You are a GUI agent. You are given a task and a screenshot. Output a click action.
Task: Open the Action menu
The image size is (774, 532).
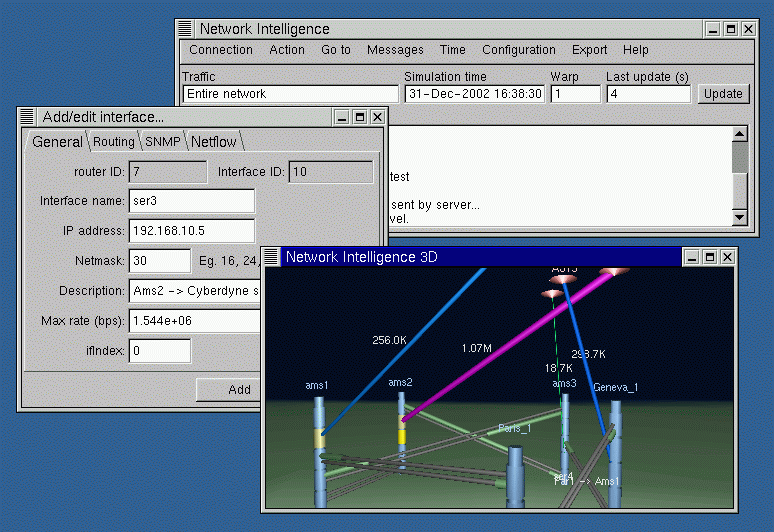point(287,50)
